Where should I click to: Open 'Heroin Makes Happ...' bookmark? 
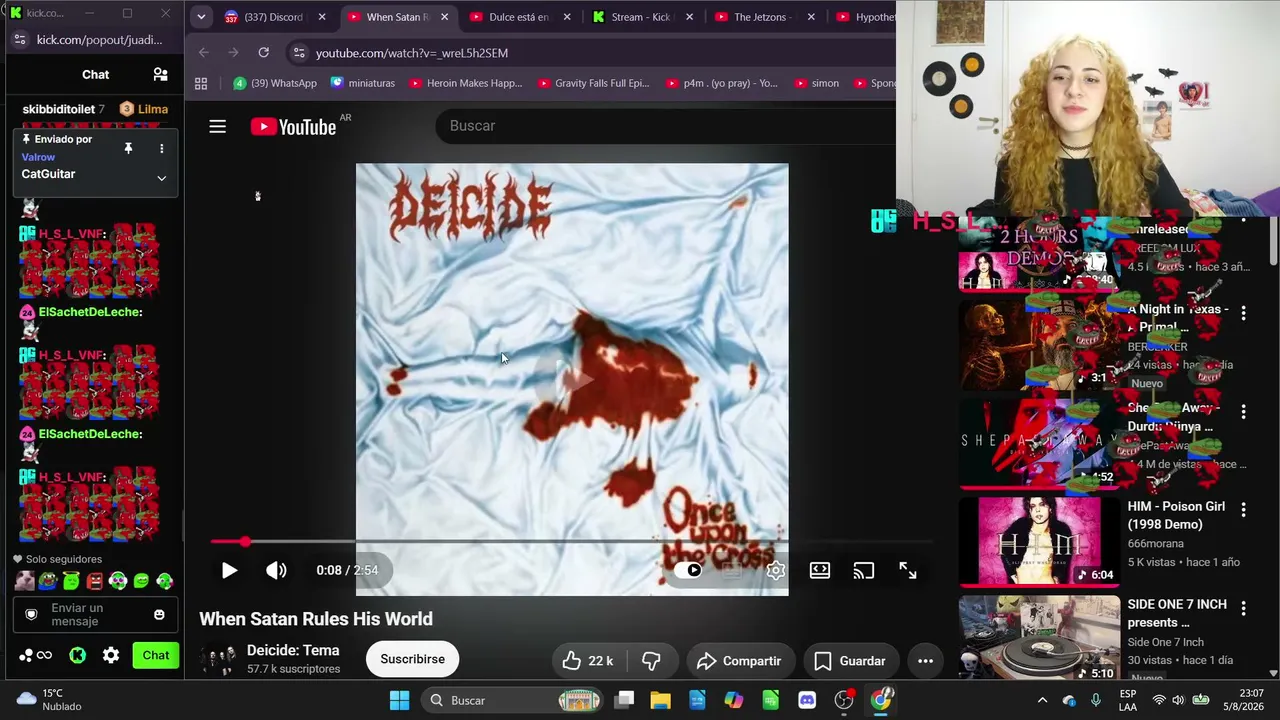466,83
